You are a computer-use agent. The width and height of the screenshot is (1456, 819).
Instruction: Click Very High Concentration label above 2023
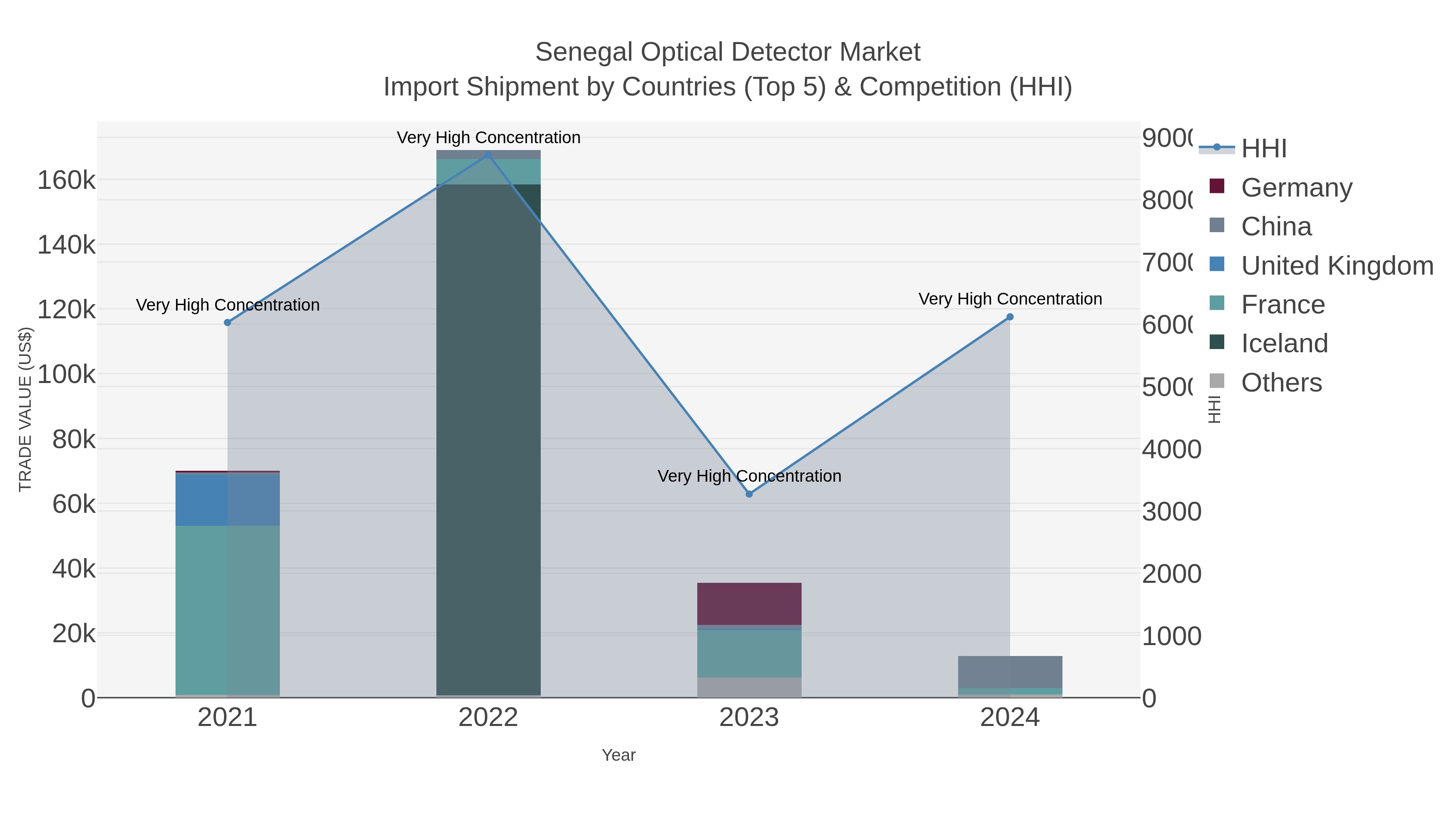click(749, 476)
